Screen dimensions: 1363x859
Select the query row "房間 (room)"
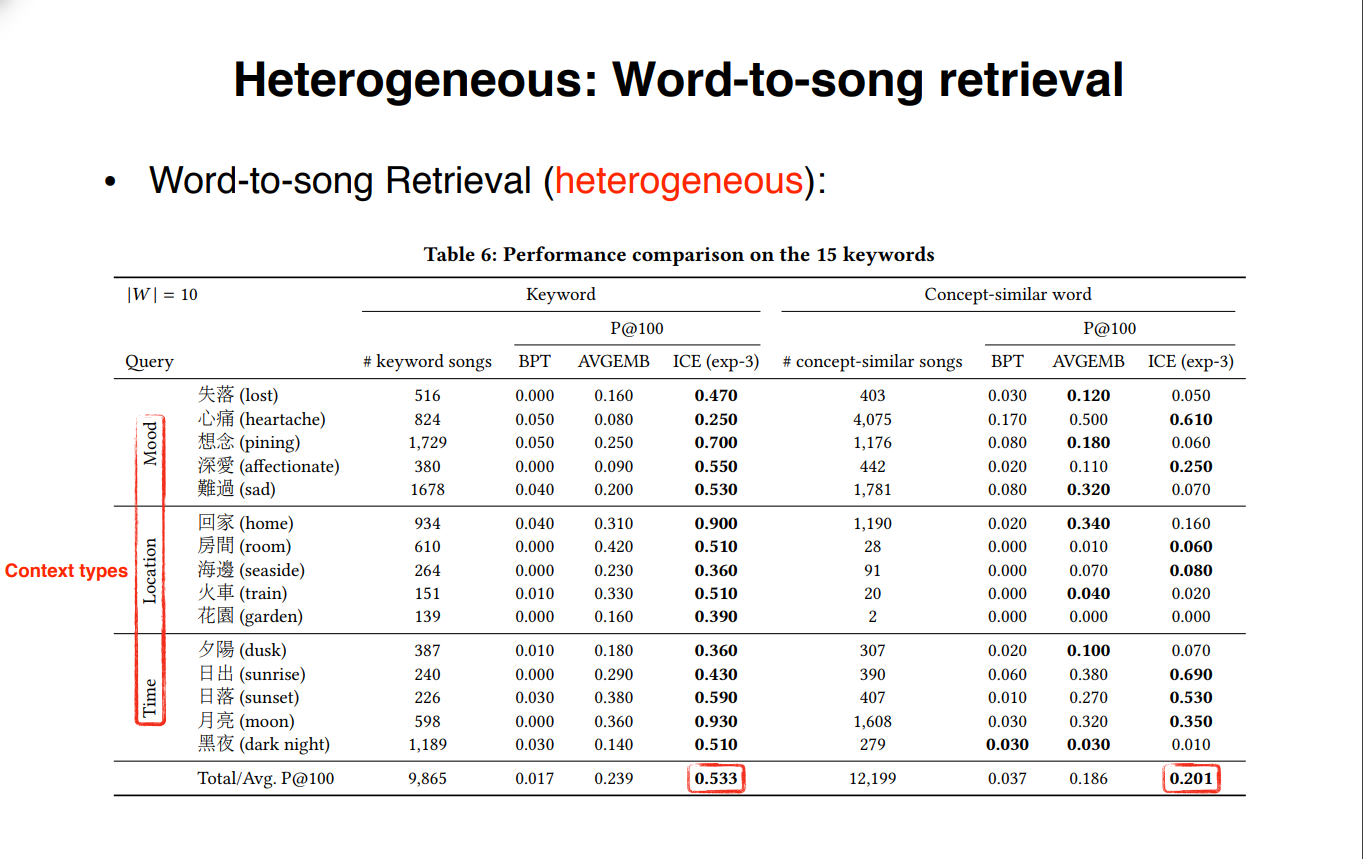click(245, 546)
